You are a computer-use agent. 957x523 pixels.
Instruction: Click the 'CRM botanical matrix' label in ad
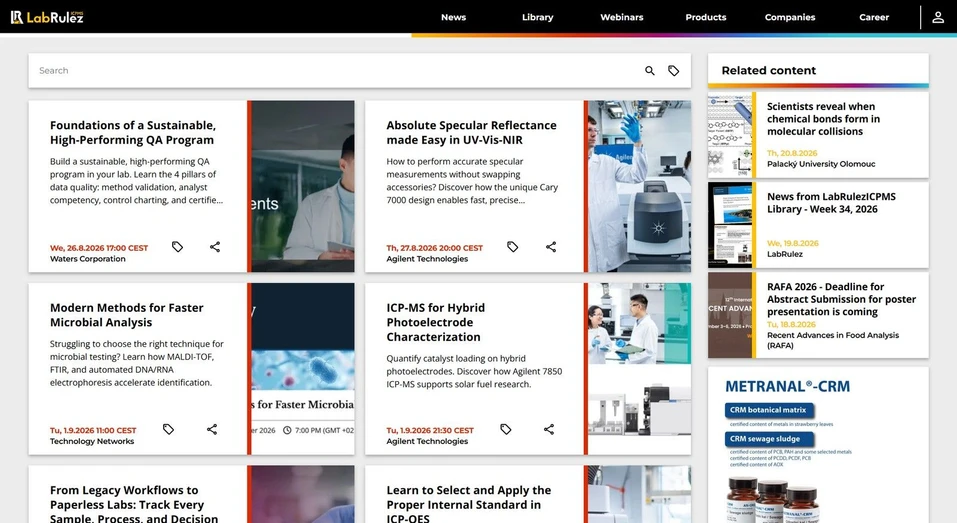(x=769, y=410)
